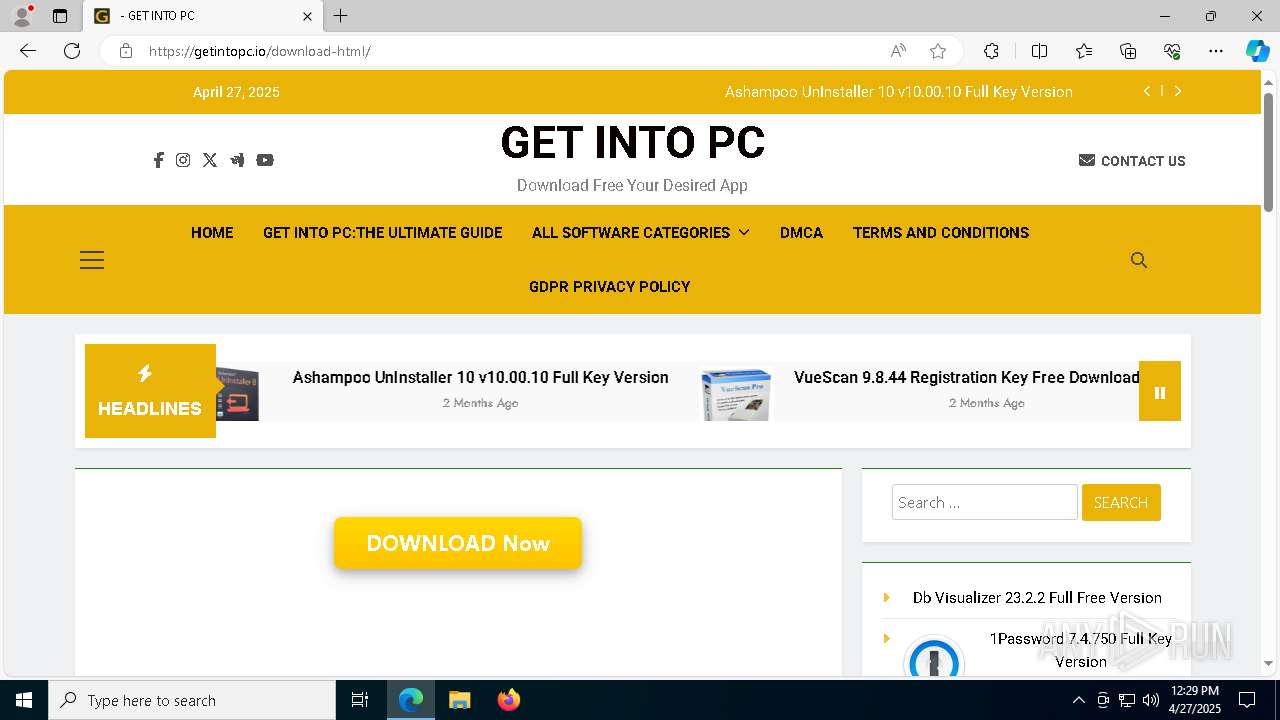Screen dimensions: 1280x720
Task: Click the 1Password thumbnail image
Action: (933, 657)
